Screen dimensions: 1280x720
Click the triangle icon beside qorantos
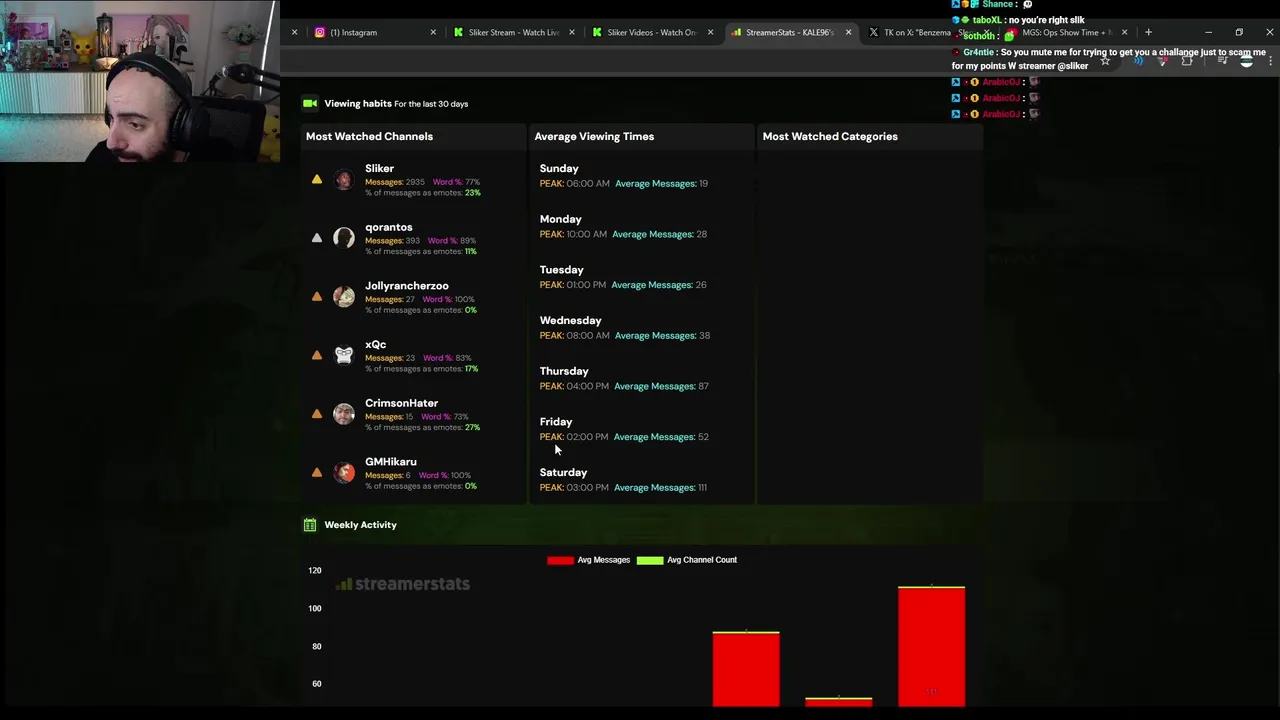pos(317,238)
